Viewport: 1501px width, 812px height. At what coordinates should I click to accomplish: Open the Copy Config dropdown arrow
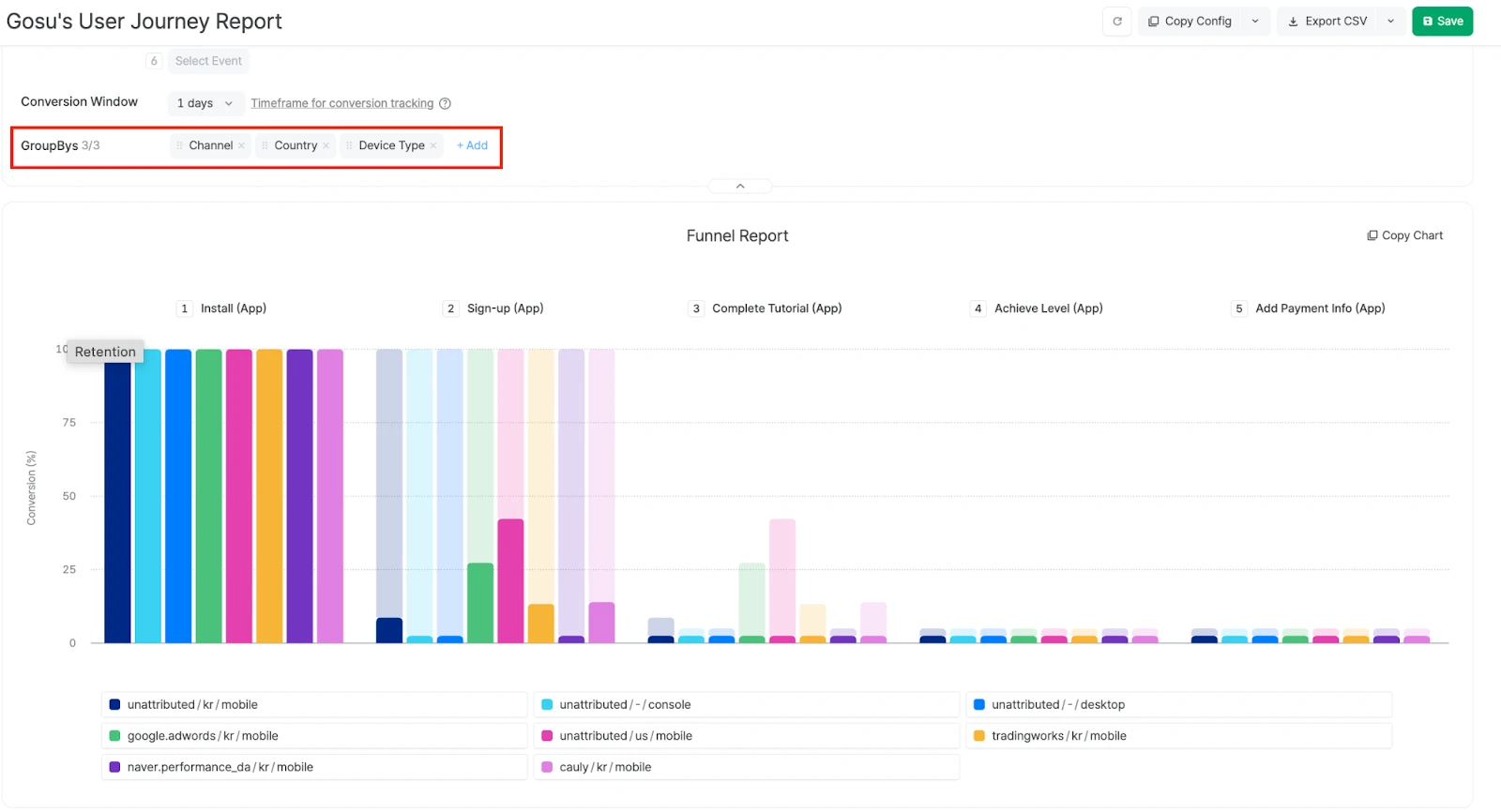[1255, 22]
